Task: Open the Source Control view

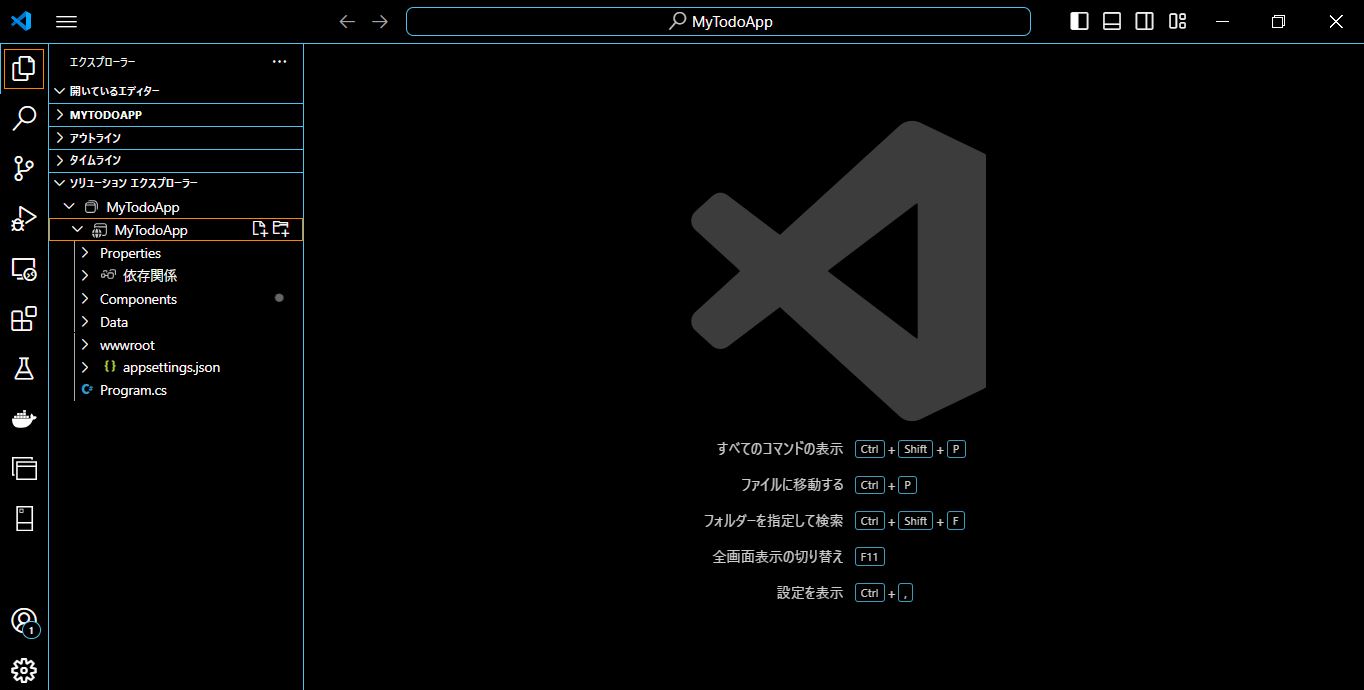Action: (x=23, y=169)
